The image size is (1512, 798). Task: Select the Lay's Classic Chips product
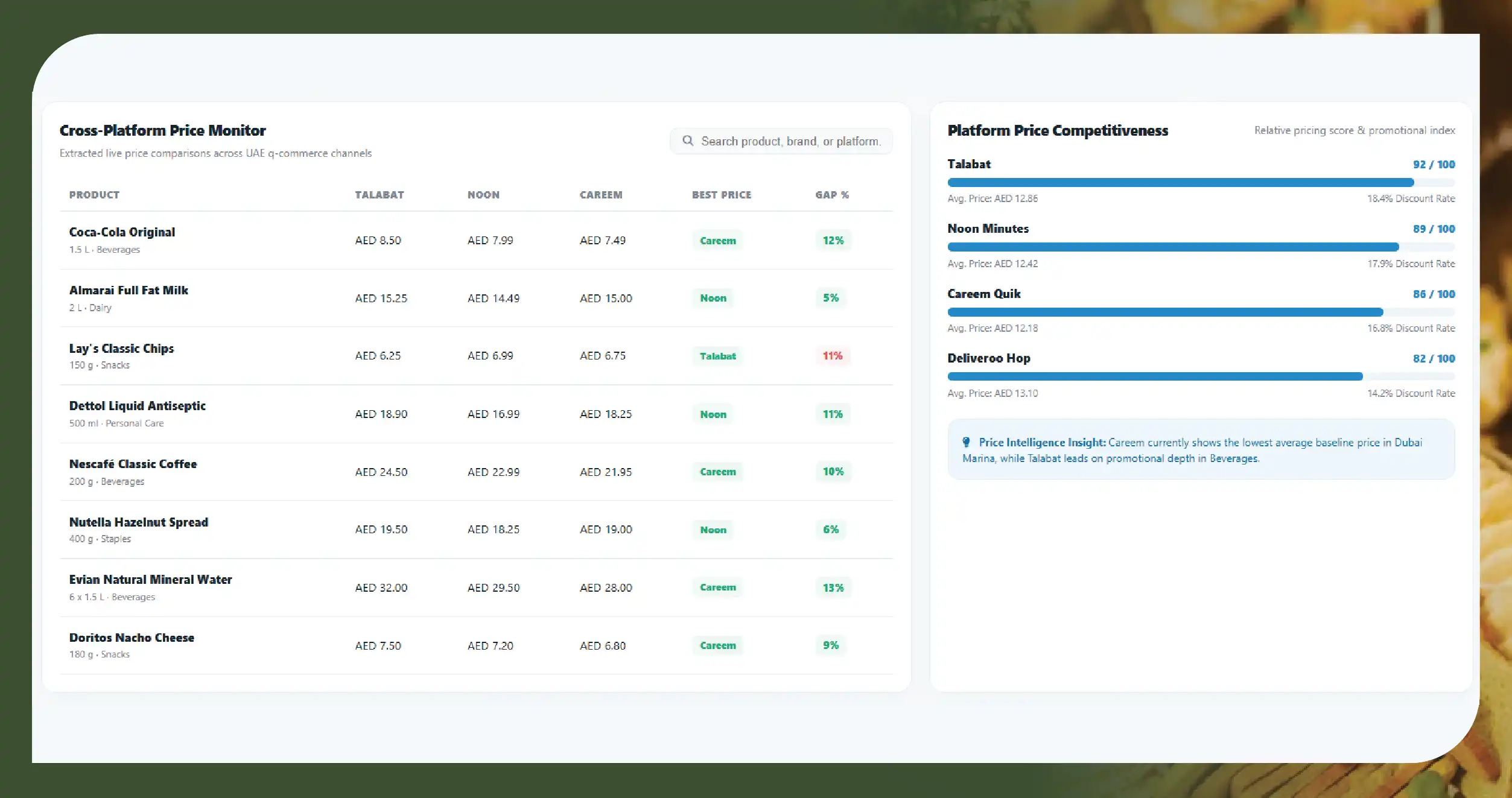[121, 349]
